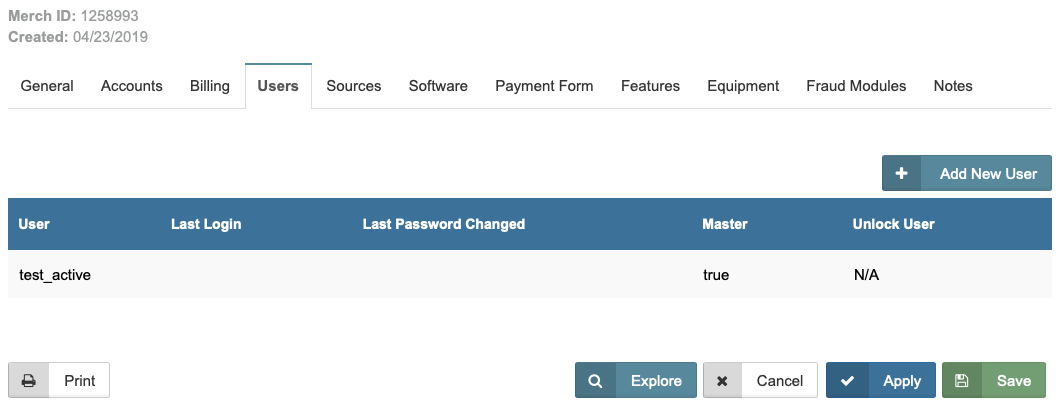Go to the Billing tab
1063x417 pixels.
tap(210, 86)
